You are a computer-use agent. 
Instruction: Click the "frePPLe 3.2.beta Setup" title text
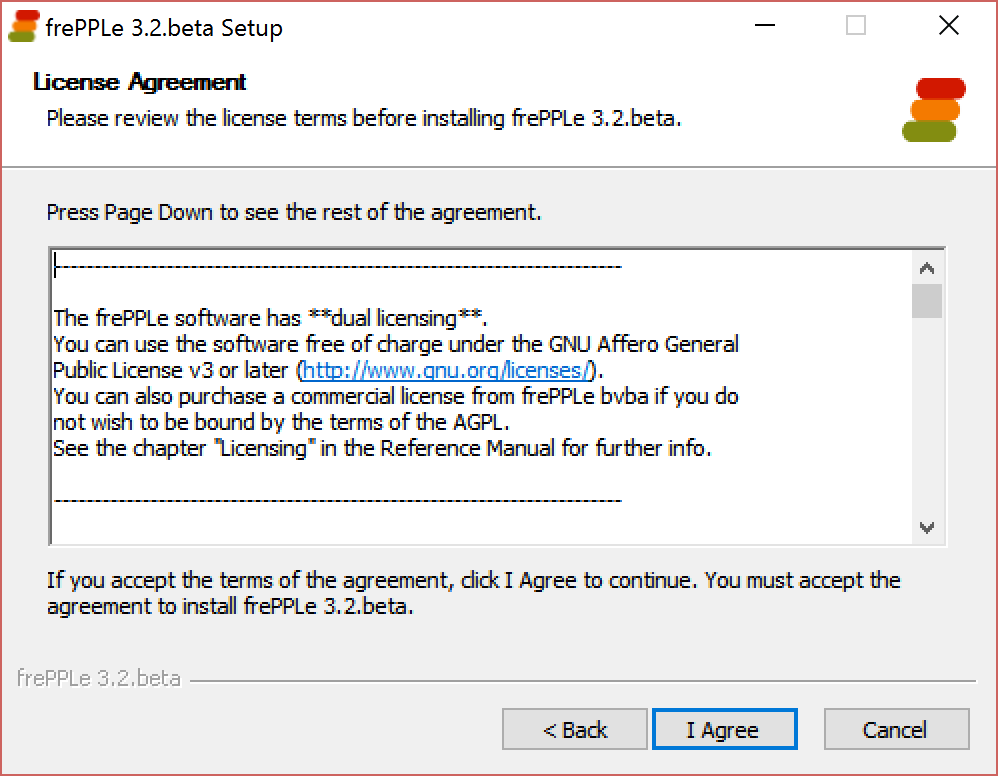(164, 28)
